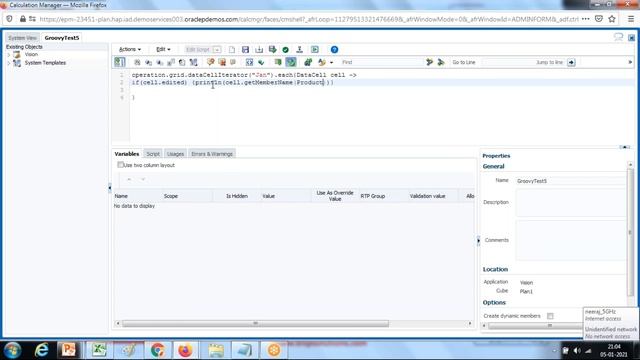Open the Edit dropdown menu

tap(163, 49)
